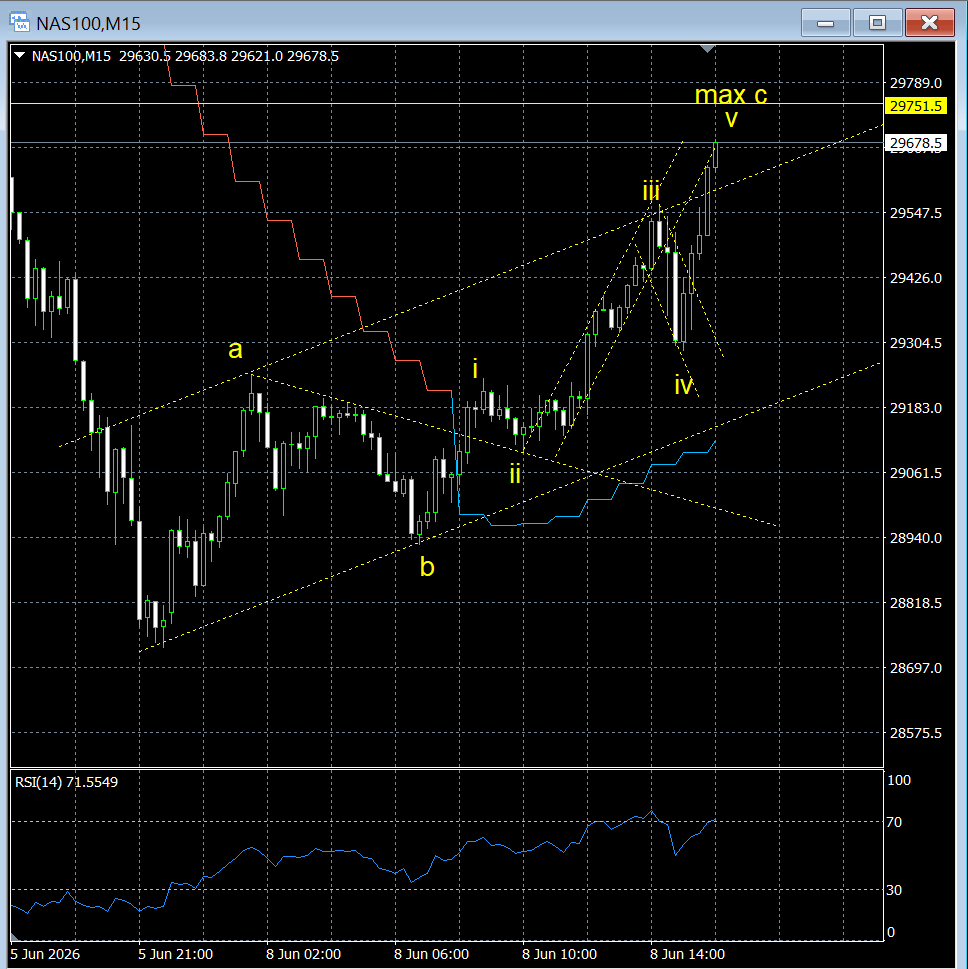The width and height of the screenshot is (968, 969).
Task: Click the 29789.0 price scale value
Action: point(915,83)
